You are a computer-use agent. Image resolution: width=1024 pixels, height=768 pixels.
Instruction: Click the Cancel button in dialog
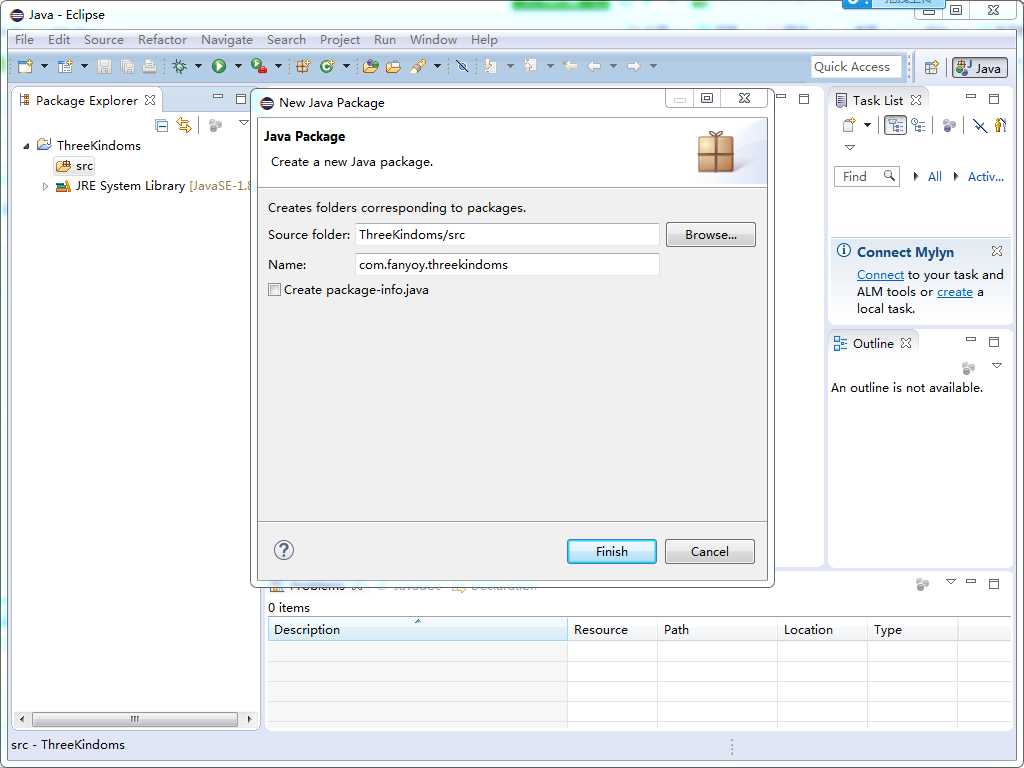click(x=709, y=551)
